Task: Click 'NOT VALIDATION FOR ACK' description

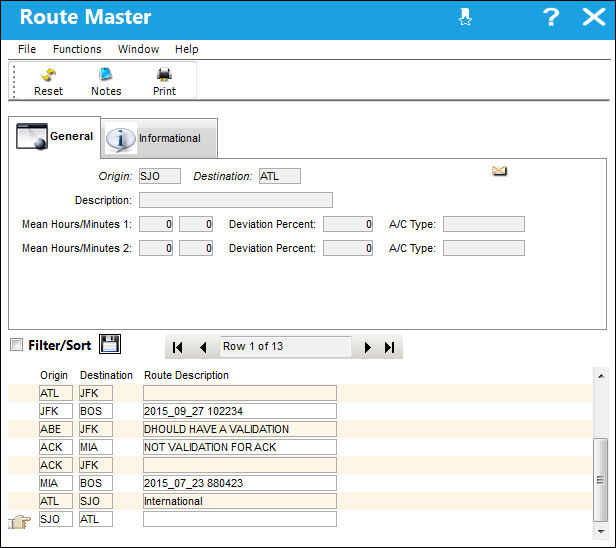Action: pyautogui.click(x=240, y=447)
